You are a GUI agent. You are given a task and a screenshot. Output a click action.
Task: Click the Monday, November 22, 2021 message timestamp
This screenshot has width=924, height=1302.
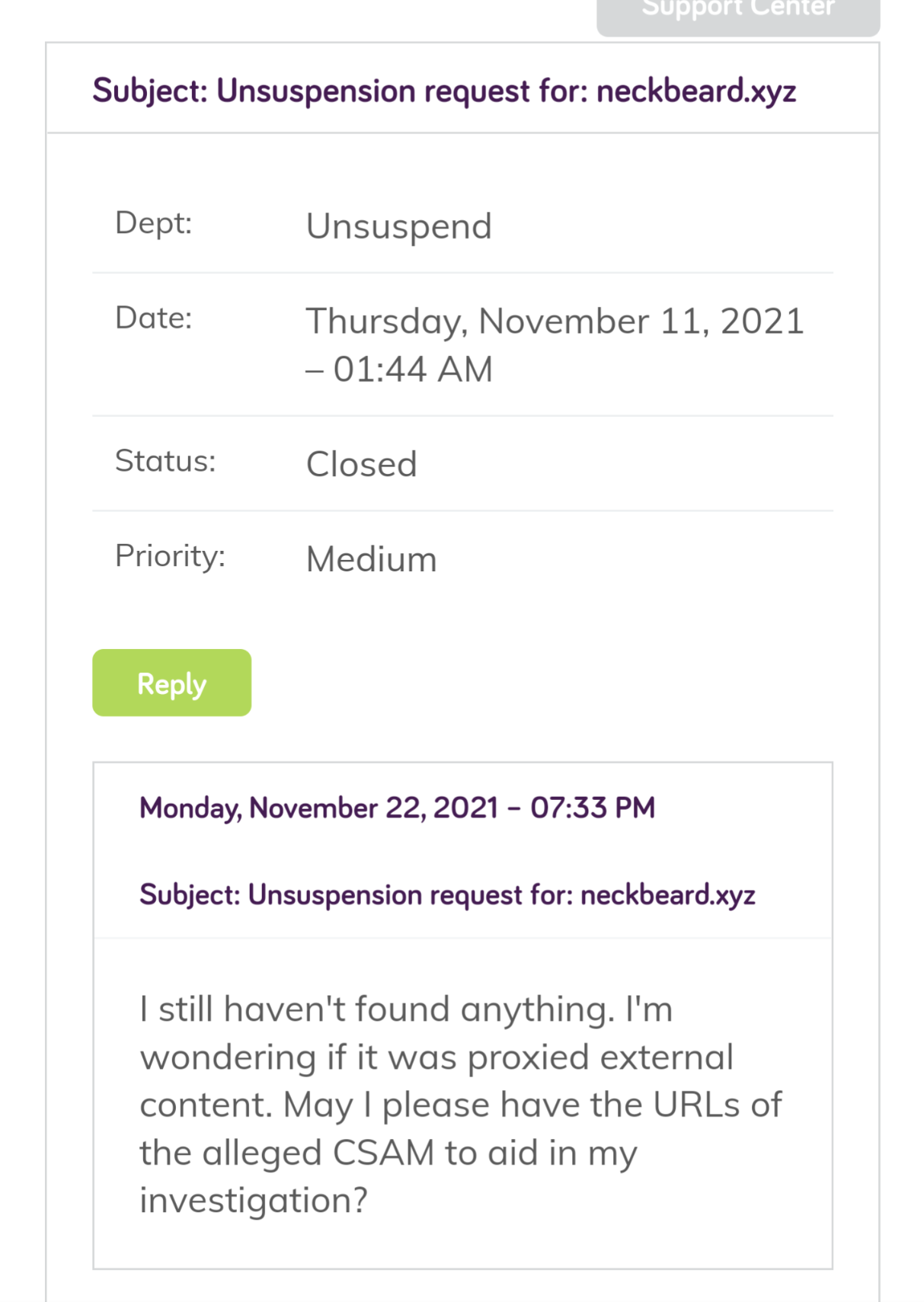coord(318,808)
